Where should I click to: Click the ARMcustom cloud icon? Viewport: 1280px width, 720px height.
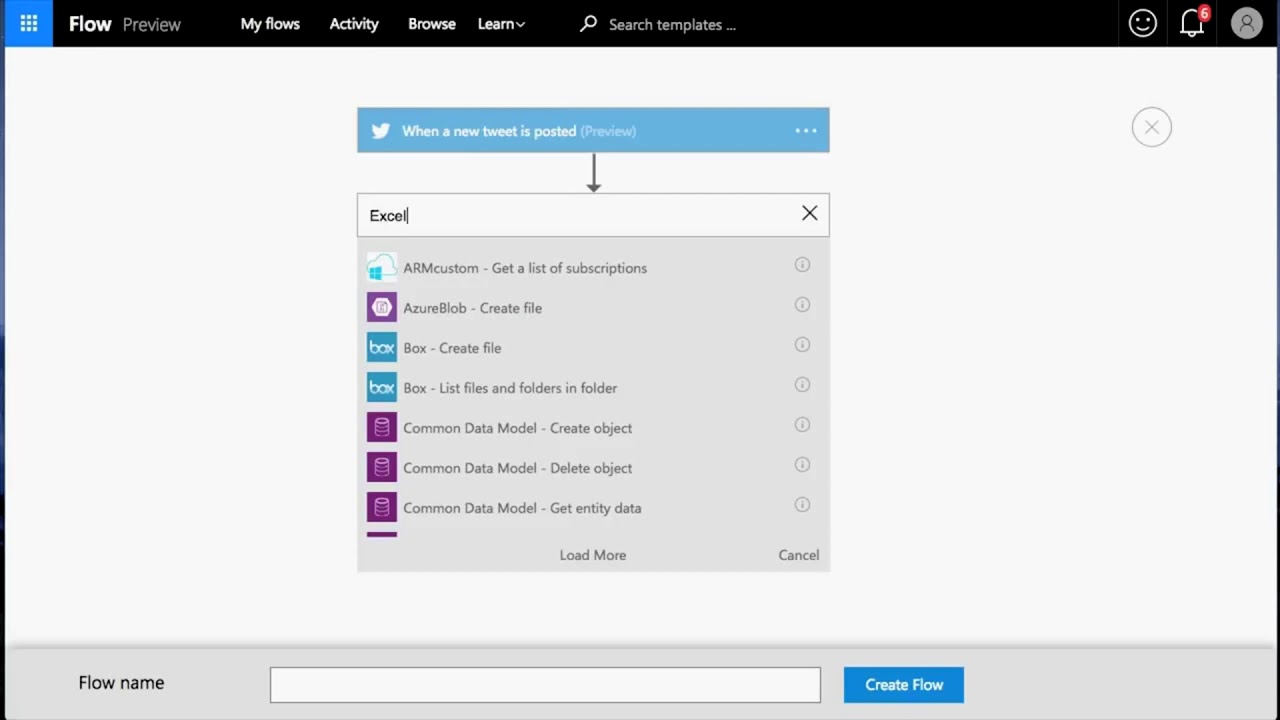tap(381, 268)
